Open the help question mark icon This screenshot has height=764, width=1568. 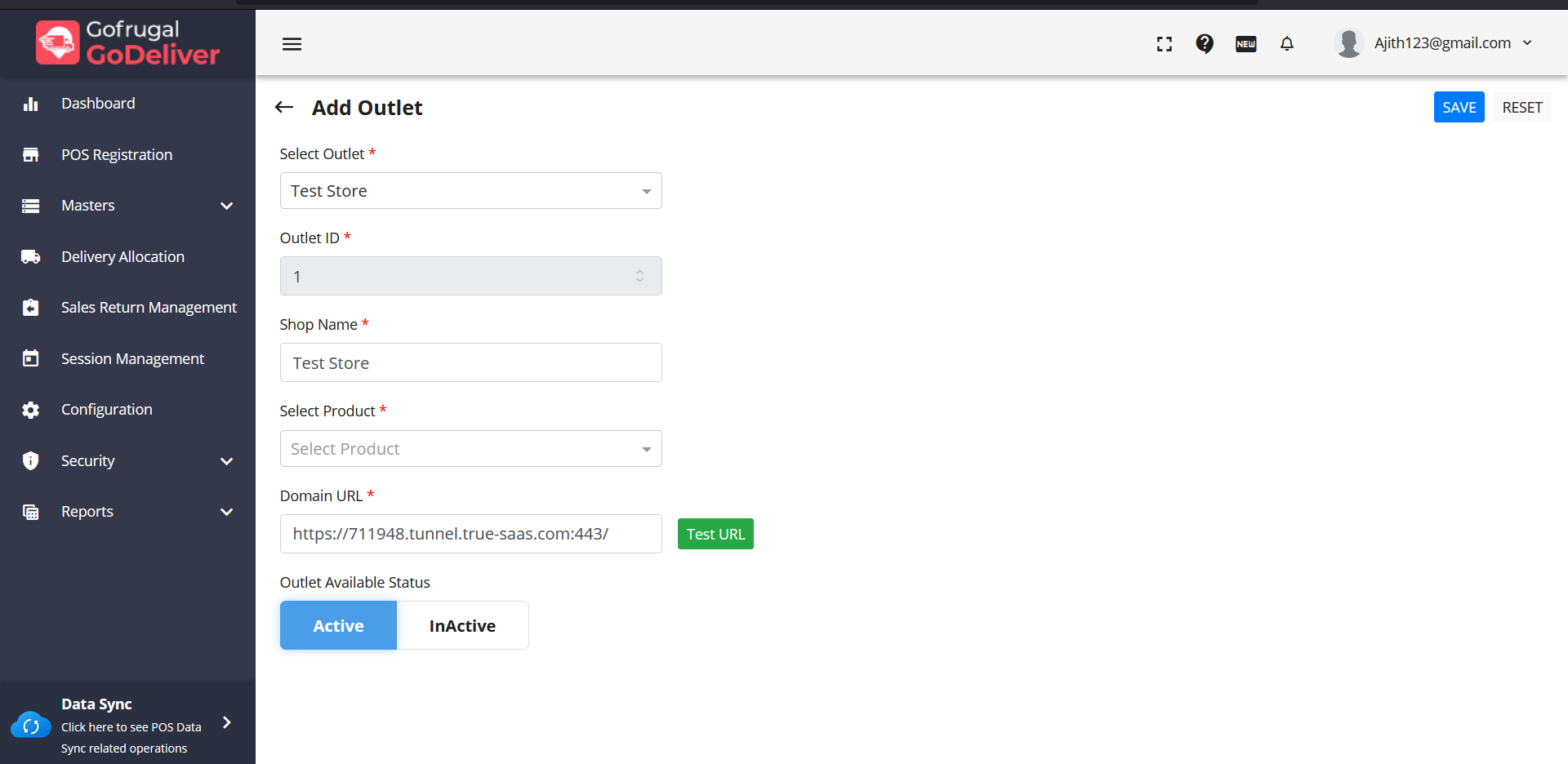[1205, 44]
